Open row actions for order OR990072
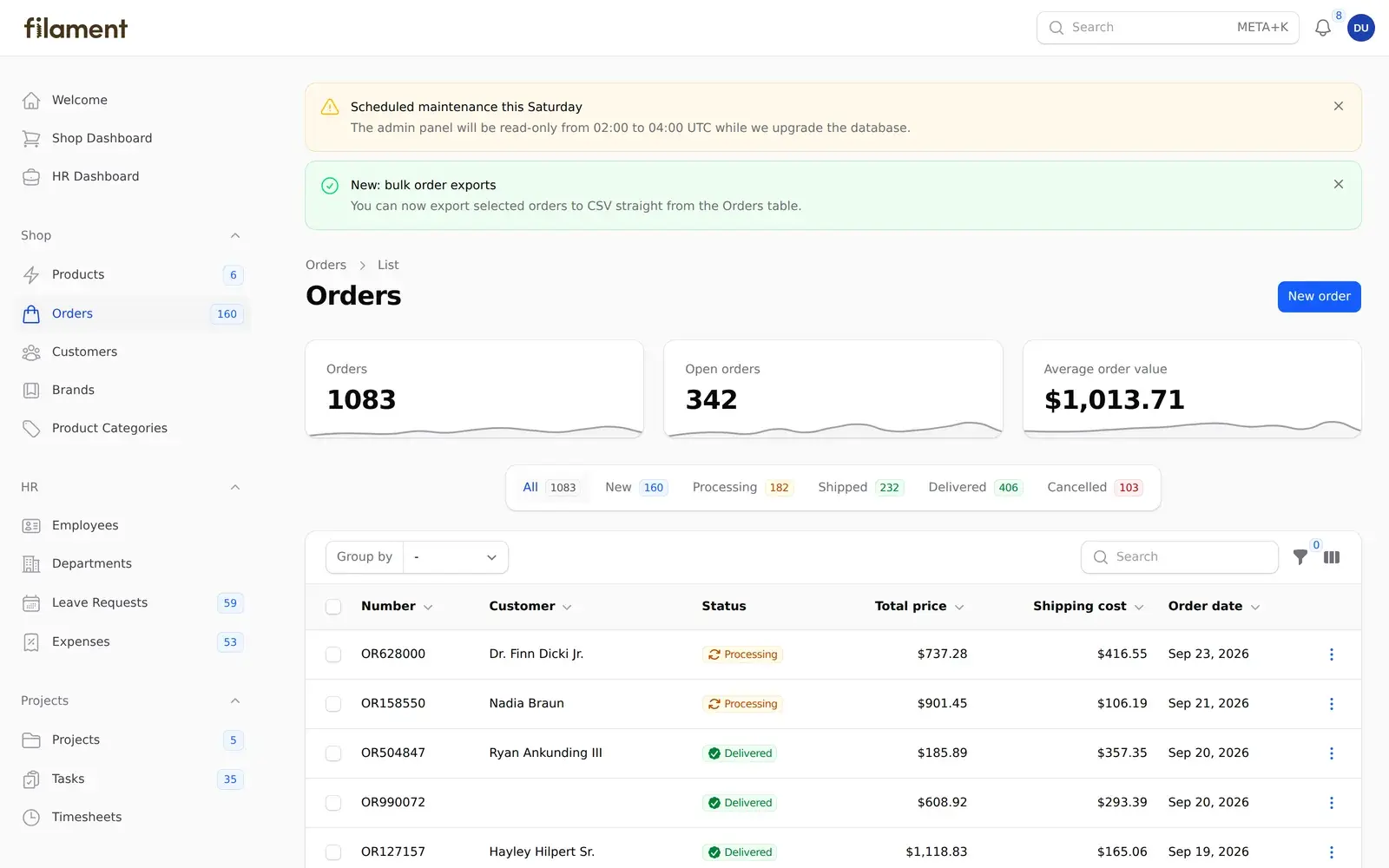The image size is (1389, 868). pyautogui.click(x=1331, y=803)
